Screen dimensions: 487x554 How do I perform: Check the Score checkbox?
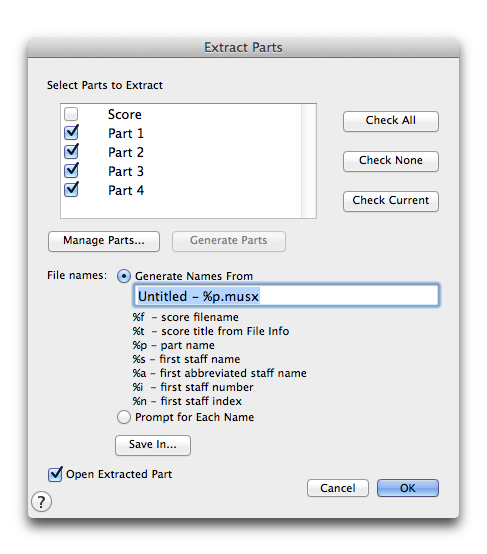[x=71, y=114]
